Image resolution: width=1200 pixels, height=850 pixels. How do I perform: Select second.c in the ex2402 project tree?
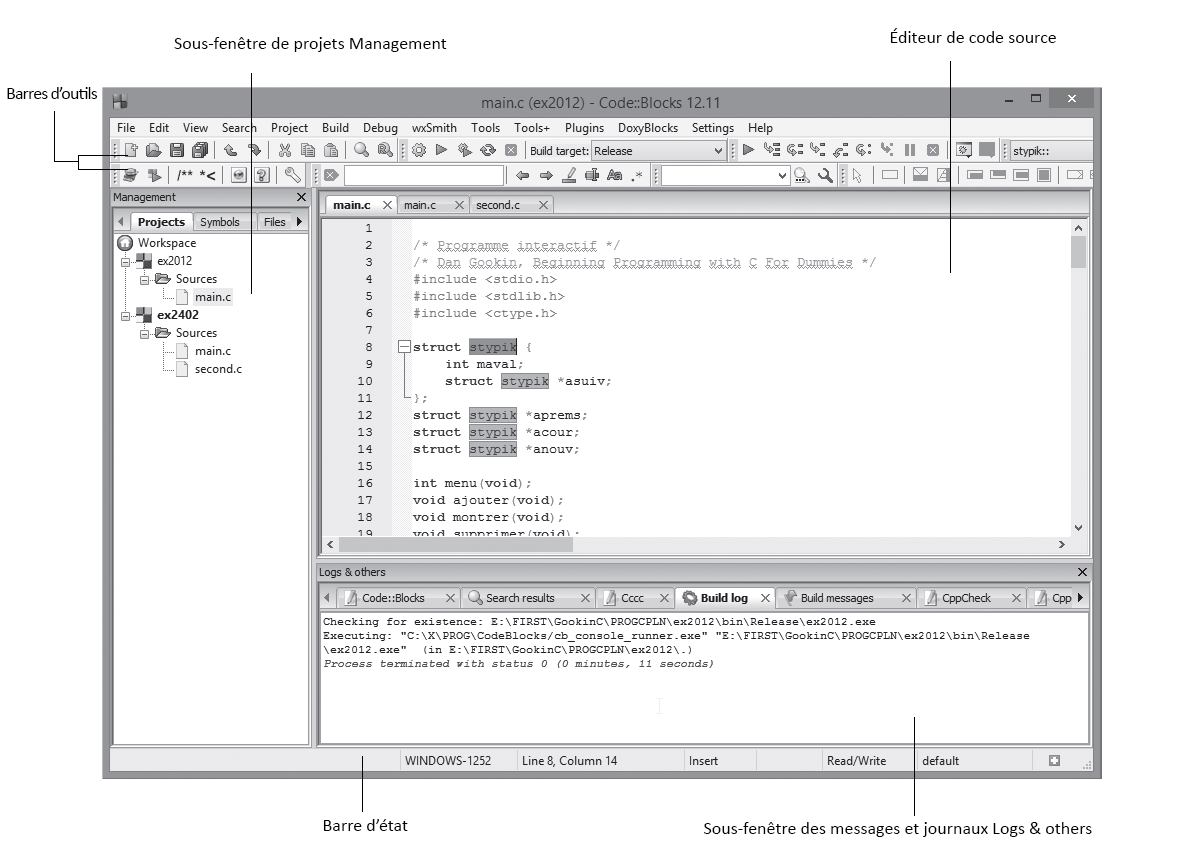click(218, 369)
